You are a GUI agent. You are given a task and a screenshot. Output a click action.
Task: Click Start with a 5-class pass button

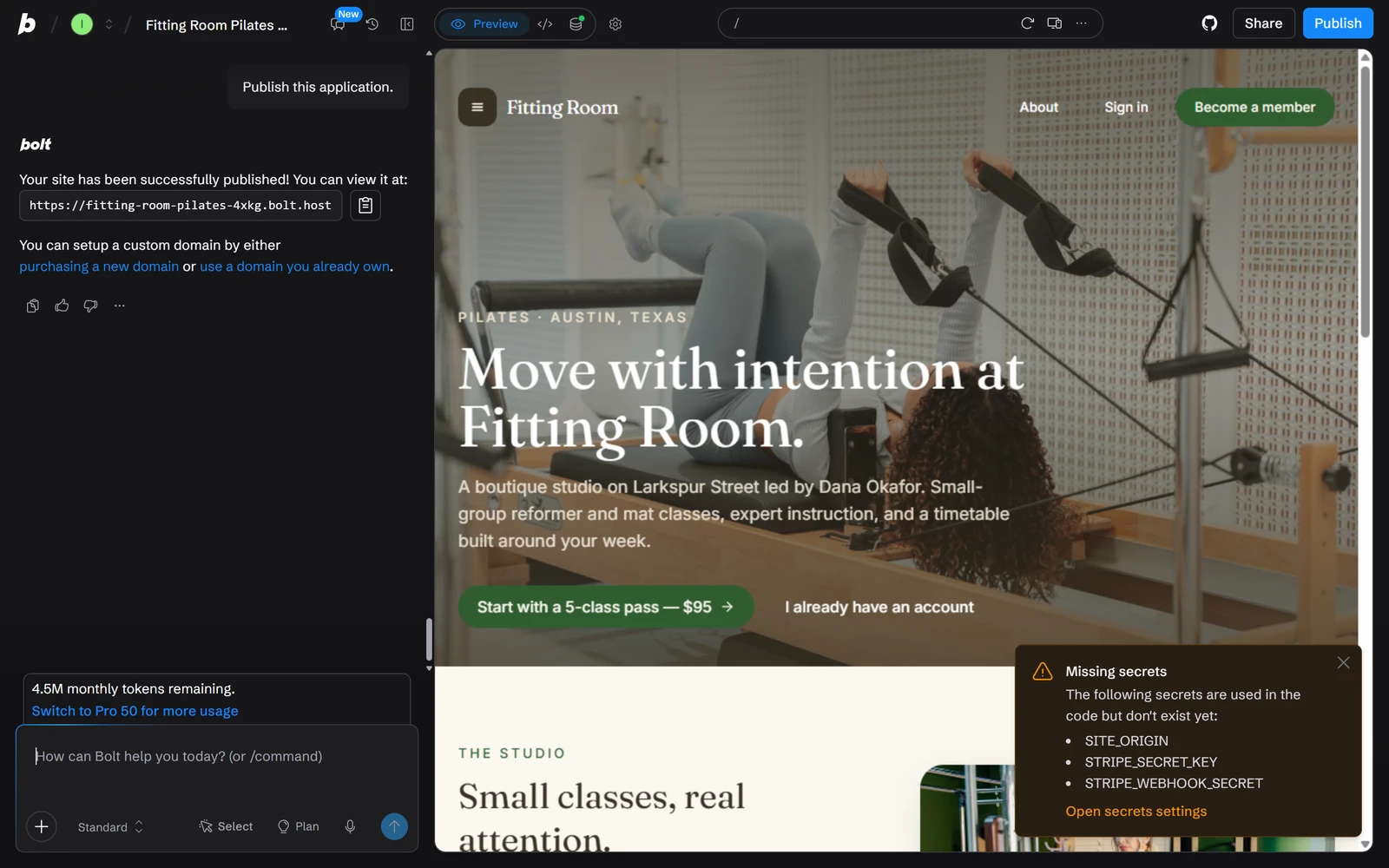605,607
